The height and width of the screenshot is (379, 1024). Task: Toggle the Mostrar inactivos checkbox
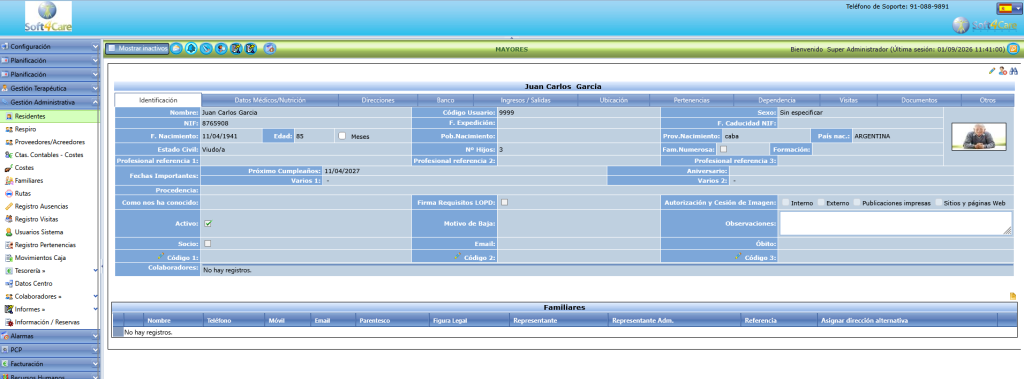pos(112,48)
